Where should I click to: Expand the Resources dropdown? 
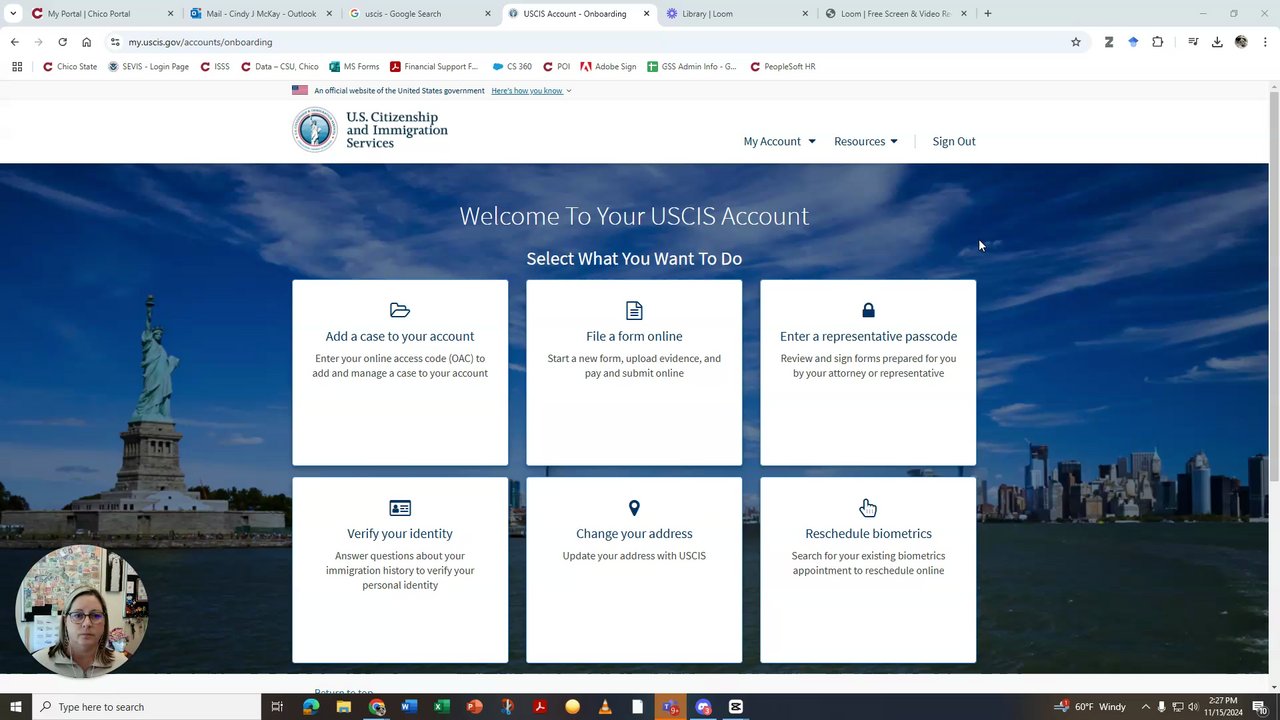[x=866, y=141]
